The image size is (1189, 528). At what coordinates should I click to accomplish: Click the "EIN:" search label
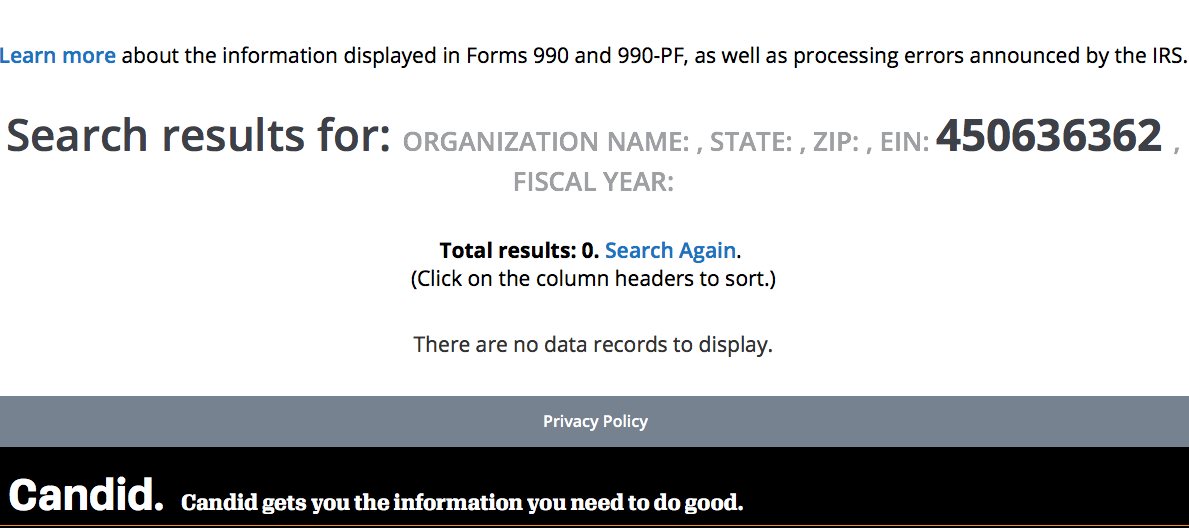pyautogui.click(x=904, y=143)
